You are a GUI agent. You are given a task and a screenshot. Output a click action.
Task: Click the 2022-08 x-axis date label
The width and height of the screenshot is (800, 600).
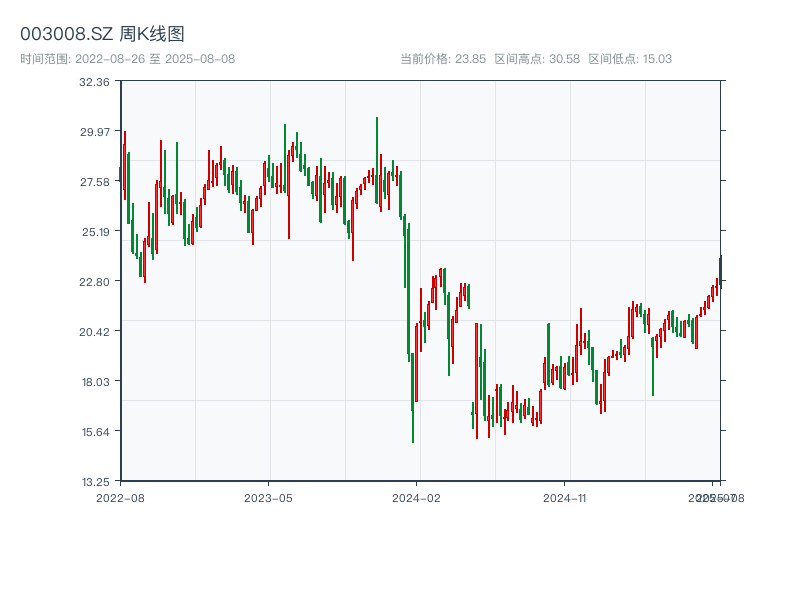coord(120,497)
